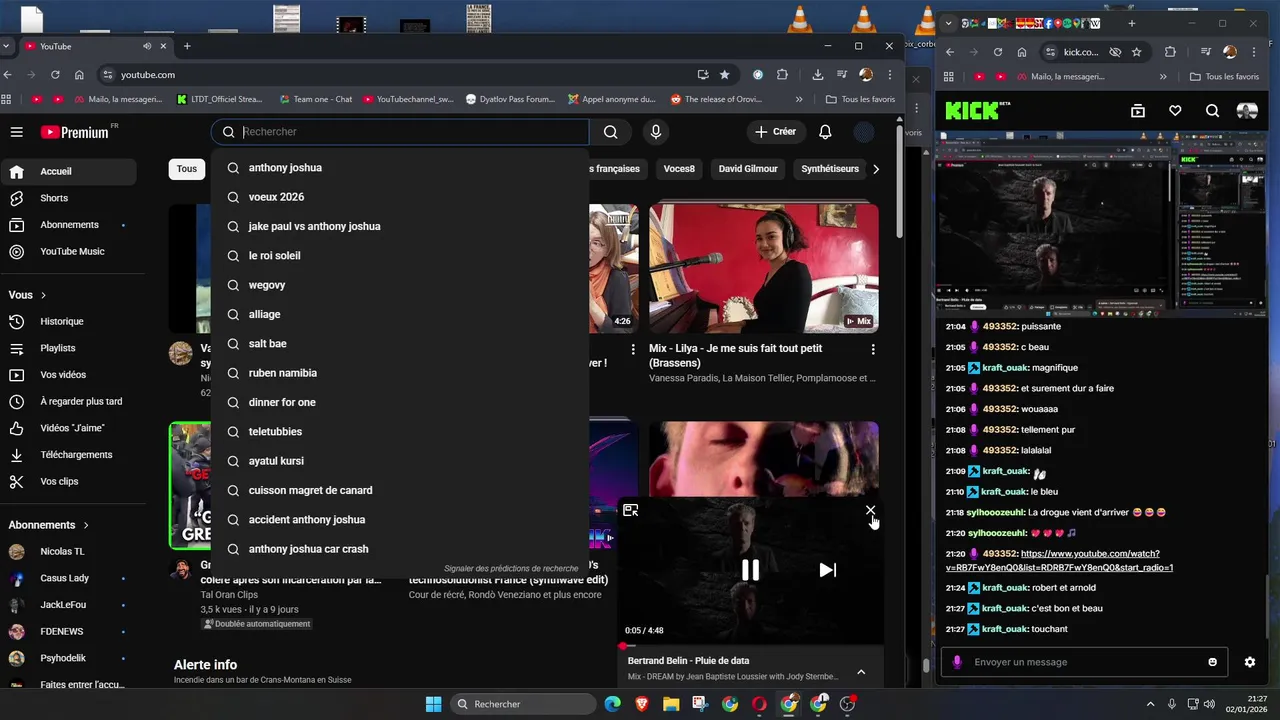Expand miniplayer to full watch page
The height and width of the screenshot is (720, 1280).
pos(630,510)
